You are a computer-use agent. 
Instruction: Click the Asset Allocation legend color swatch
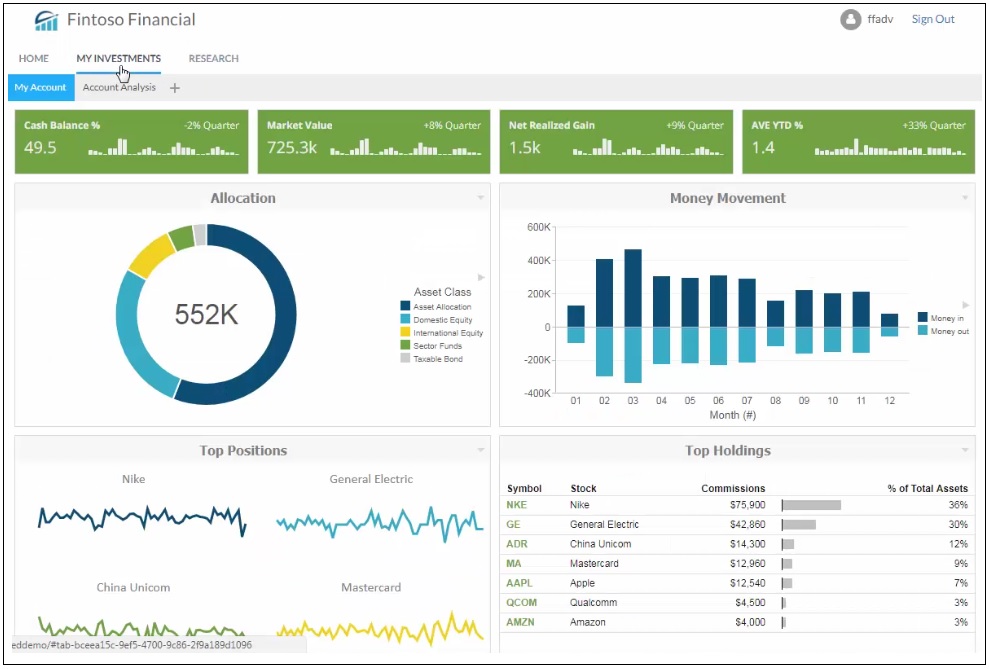tap(405, 306)
